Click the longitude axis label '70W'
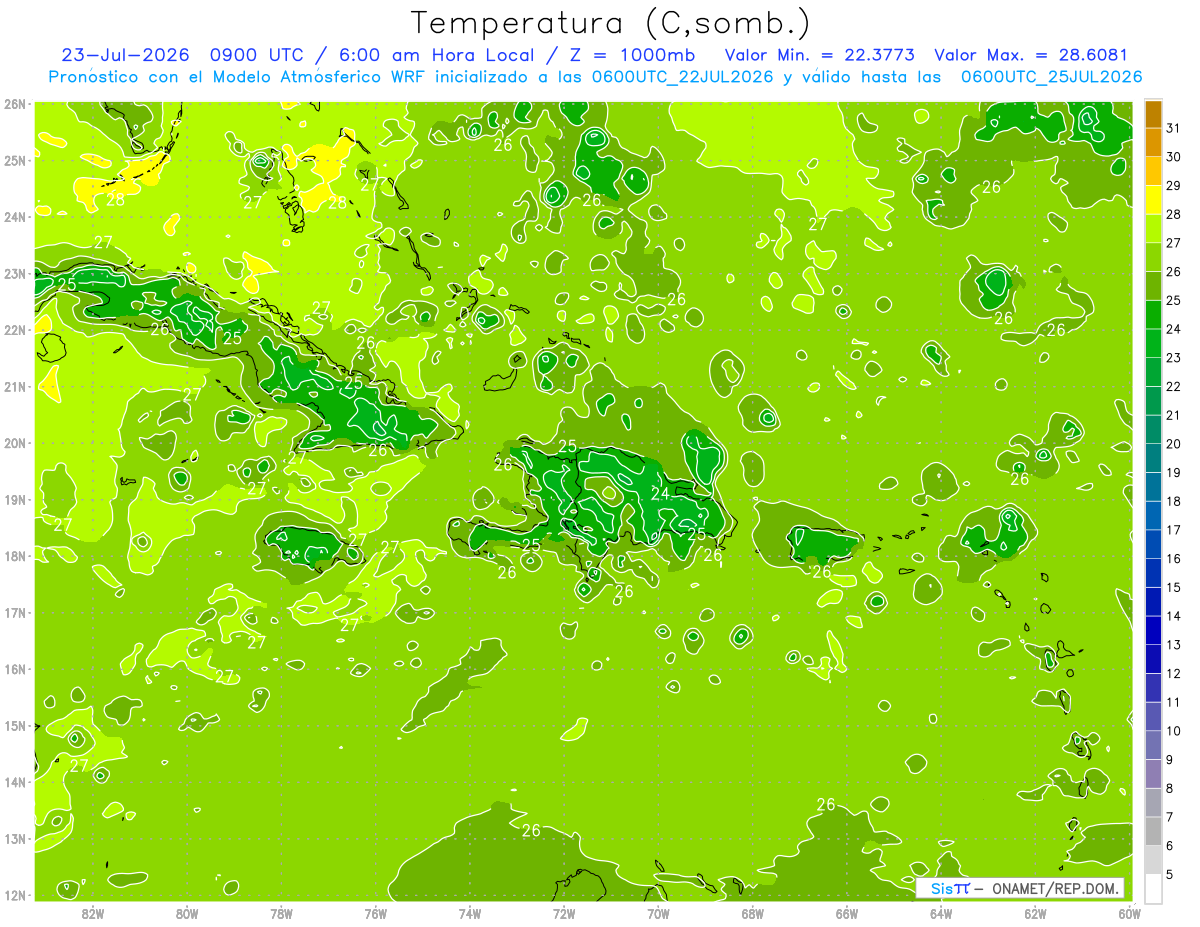The height and width of the screenshot is (927, 1200). click(x=658, y=912)
